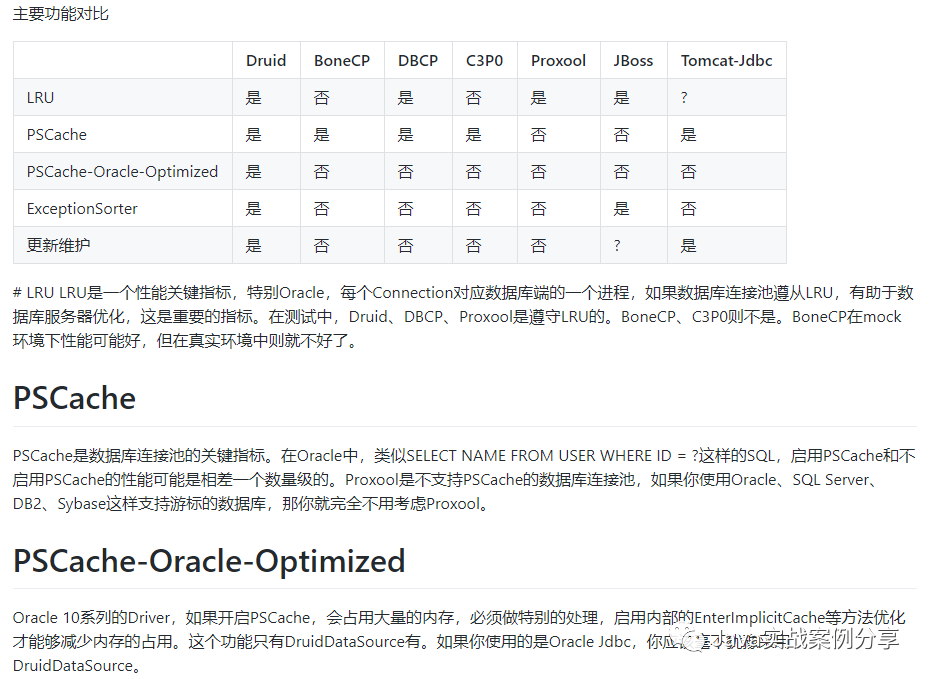The height and width of the screenshot is (679, 929).
Task: Select the PSCache row label in table
Action: tap(56, 134)
